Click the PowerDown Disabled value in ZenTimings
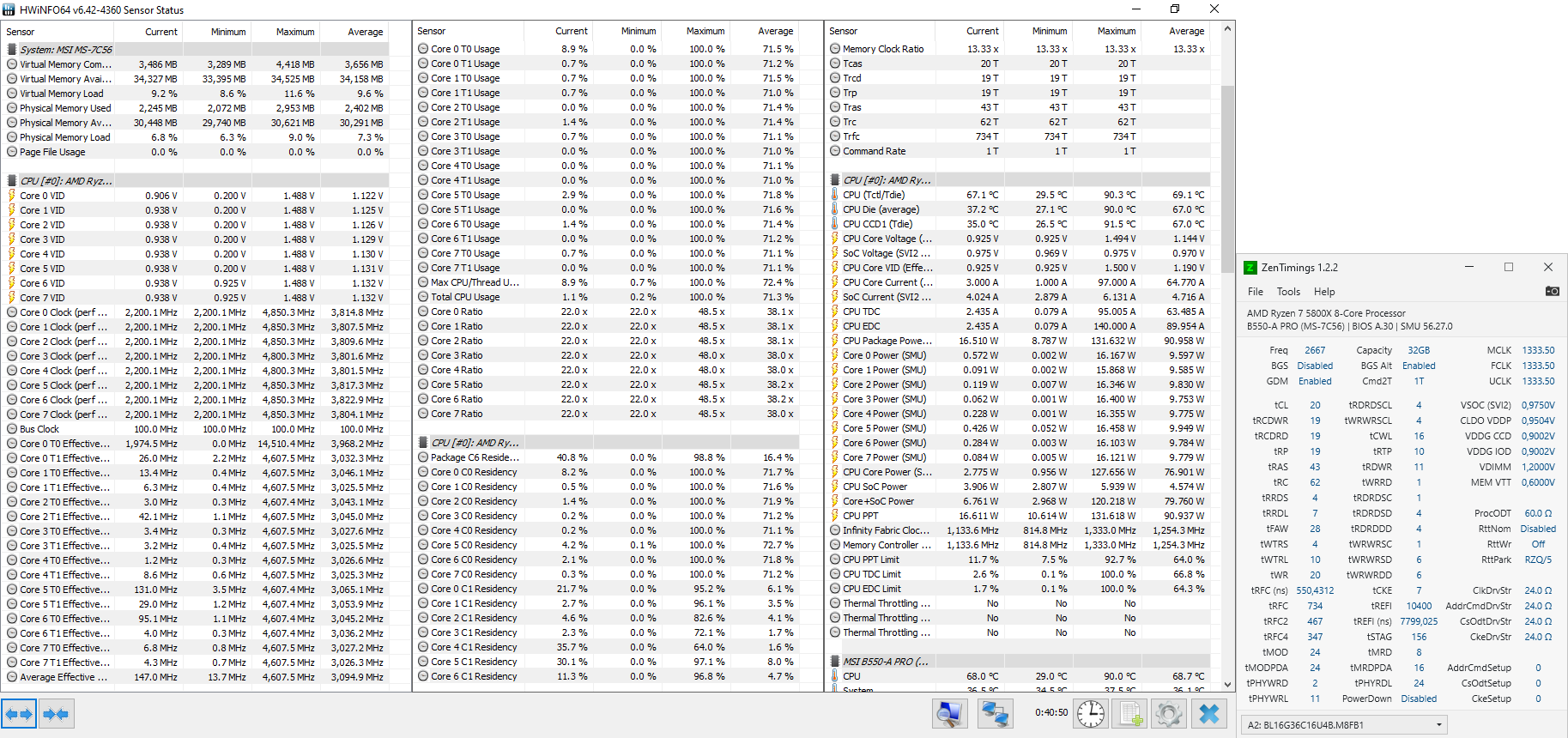 point(1419,699)
